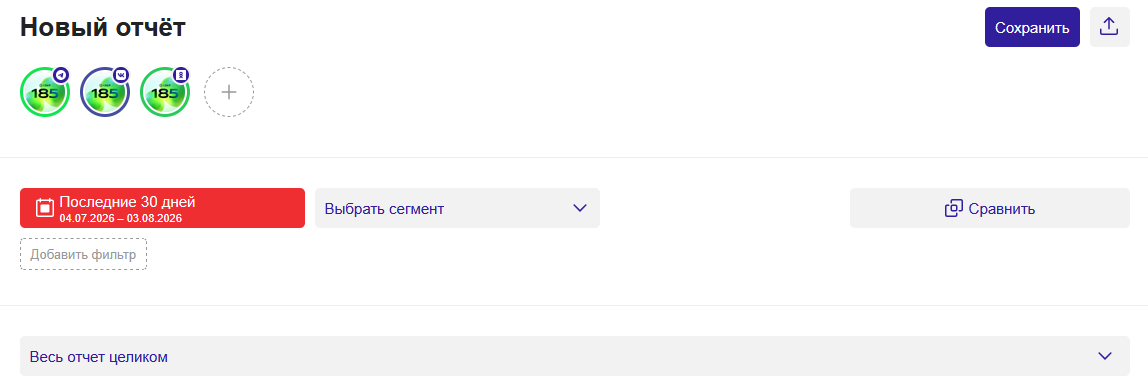Image resolution: width=1148 pixels, height=386 pixels.
Task: Click the date range 04.07.2026 – 03.08.2026
Action: (121, 218)
